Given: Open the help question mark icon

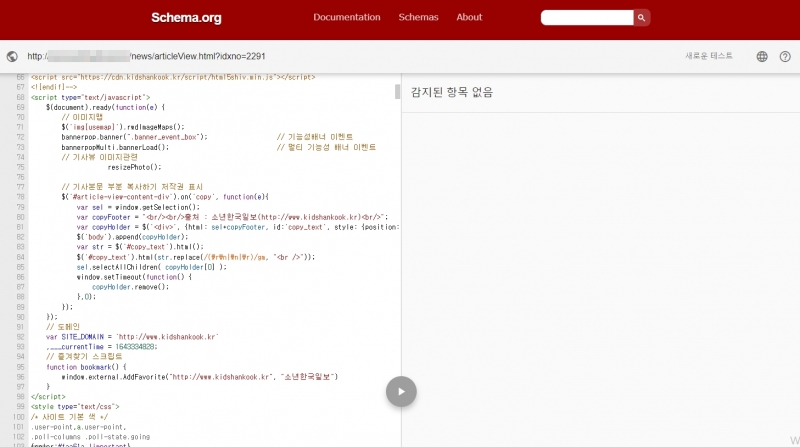Looking at the screenshot, I should click(785, 56).
